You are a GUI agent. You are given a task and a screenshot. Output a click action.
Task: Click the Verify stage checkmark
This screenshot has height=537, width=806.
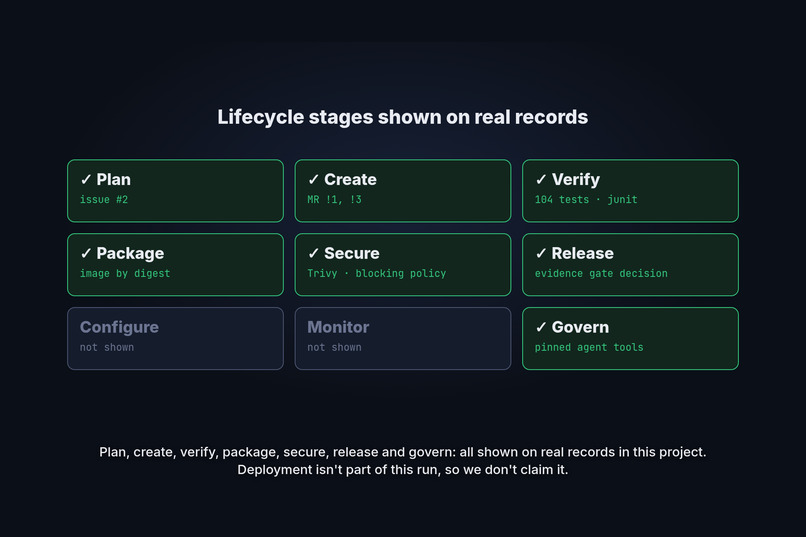[541, 179]
